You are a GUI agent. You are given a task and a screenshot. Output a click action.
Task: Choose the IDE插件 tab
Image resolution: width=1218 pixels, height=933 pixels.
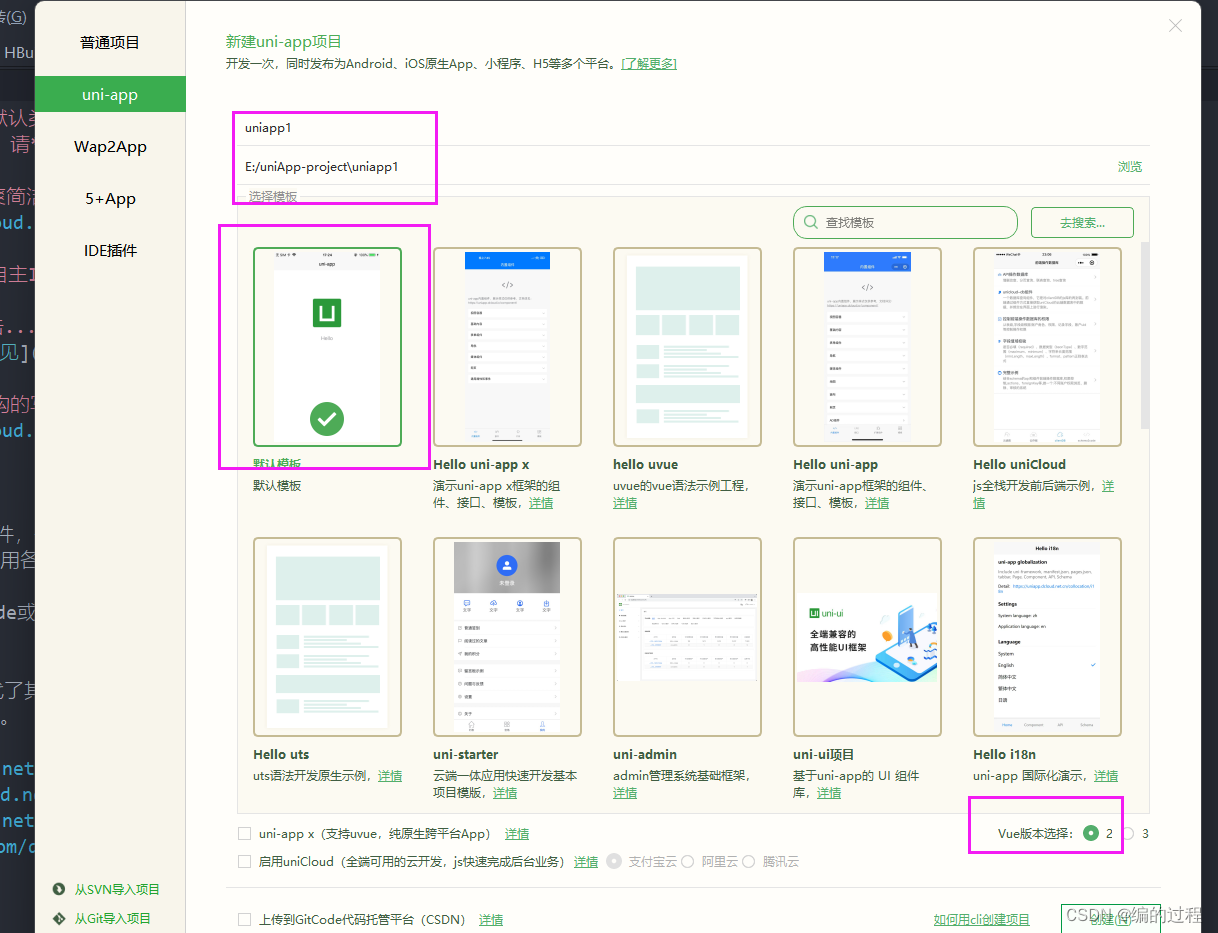click(x=110, y=251)
